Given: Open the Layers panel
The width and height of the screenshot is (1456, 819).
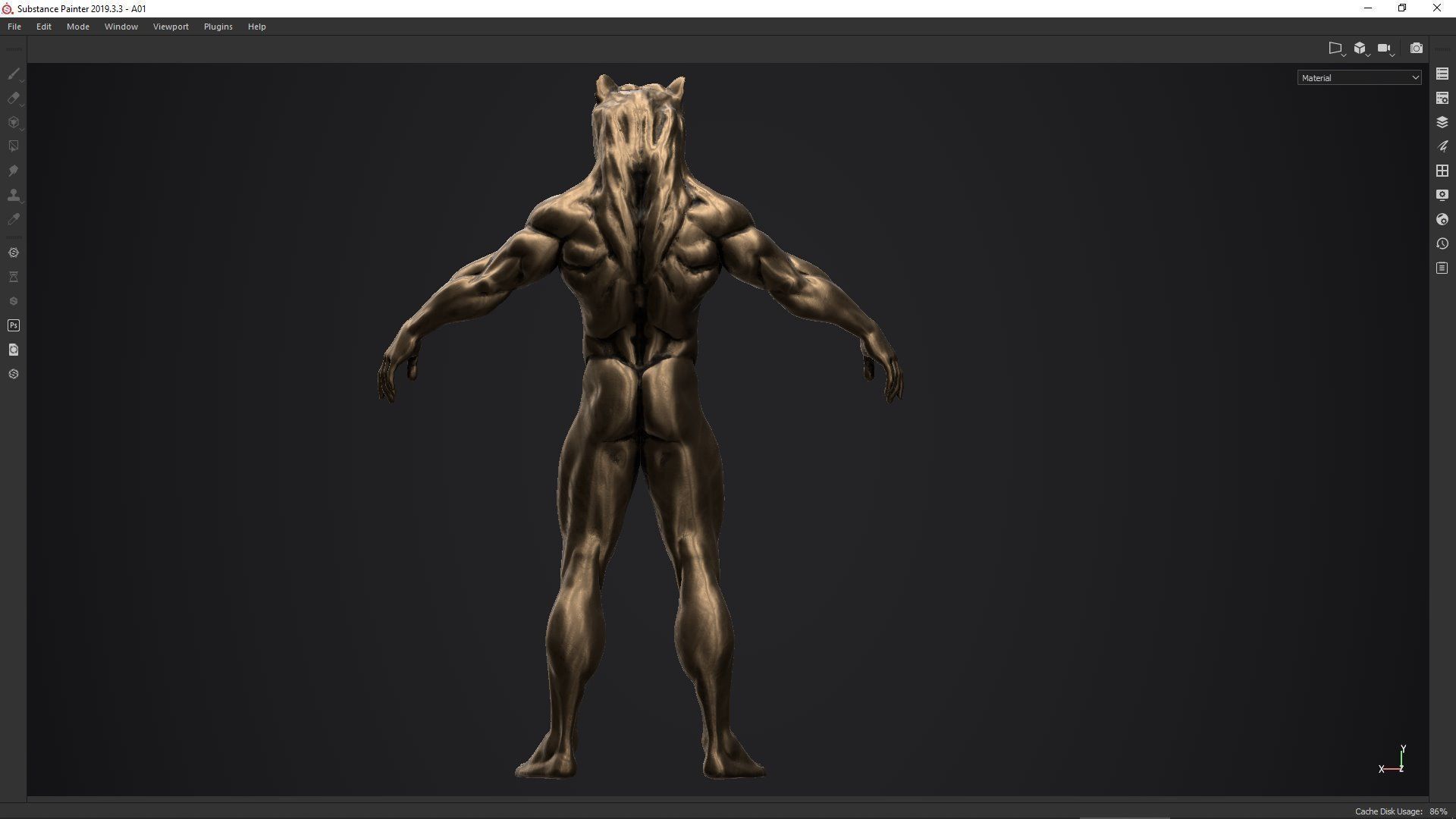Looking at the screenshot, I should 1442,122.
